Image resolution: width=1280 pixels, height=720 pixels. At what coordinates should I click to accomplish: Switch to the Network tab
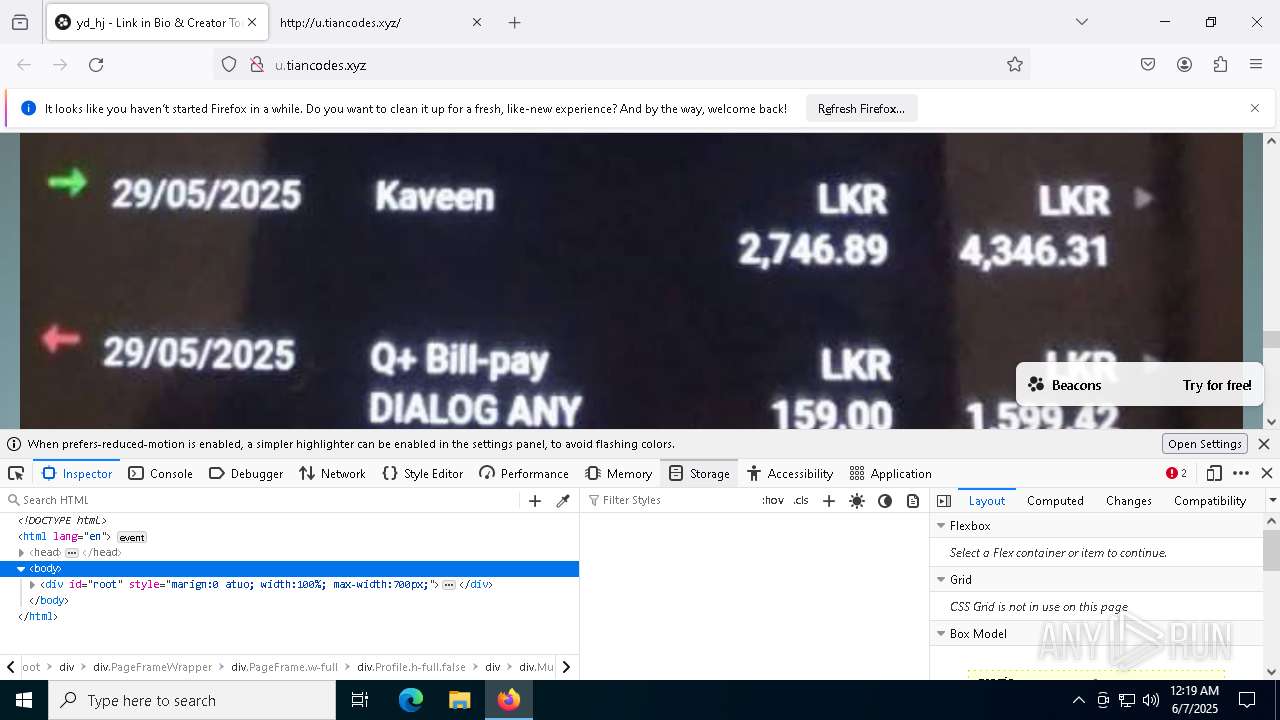(x=333, y=473)
